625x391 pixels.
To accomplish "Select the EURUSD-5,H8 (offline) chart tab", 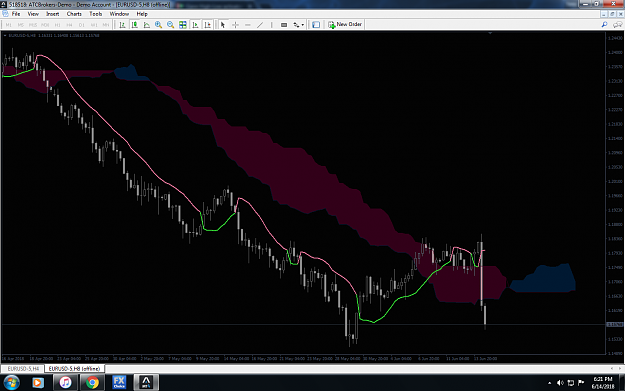I will [75, 369].
